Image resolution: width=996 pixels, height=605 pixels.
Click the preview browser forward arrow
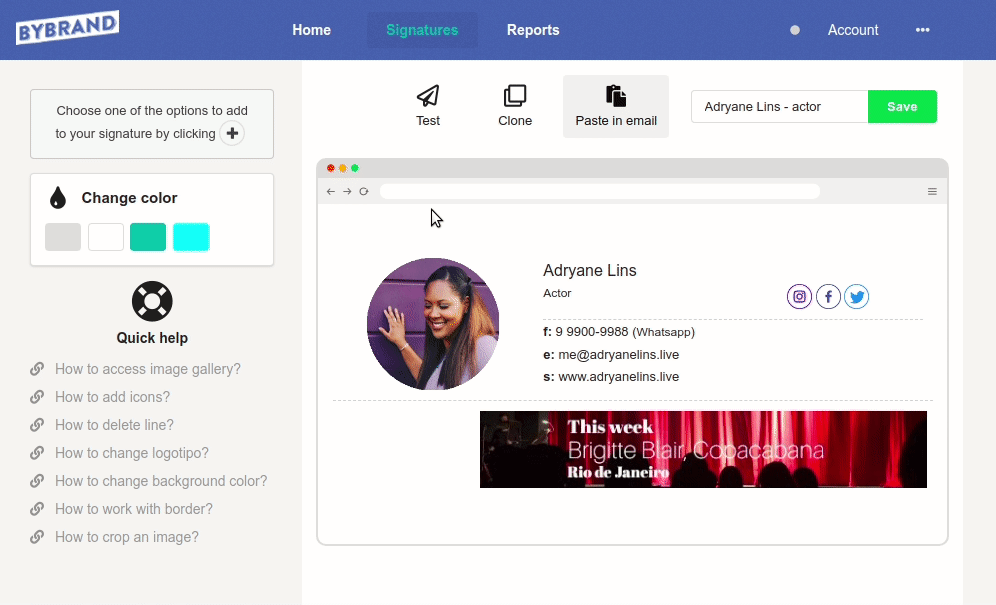pyautogui.click(x=347, y=191)
